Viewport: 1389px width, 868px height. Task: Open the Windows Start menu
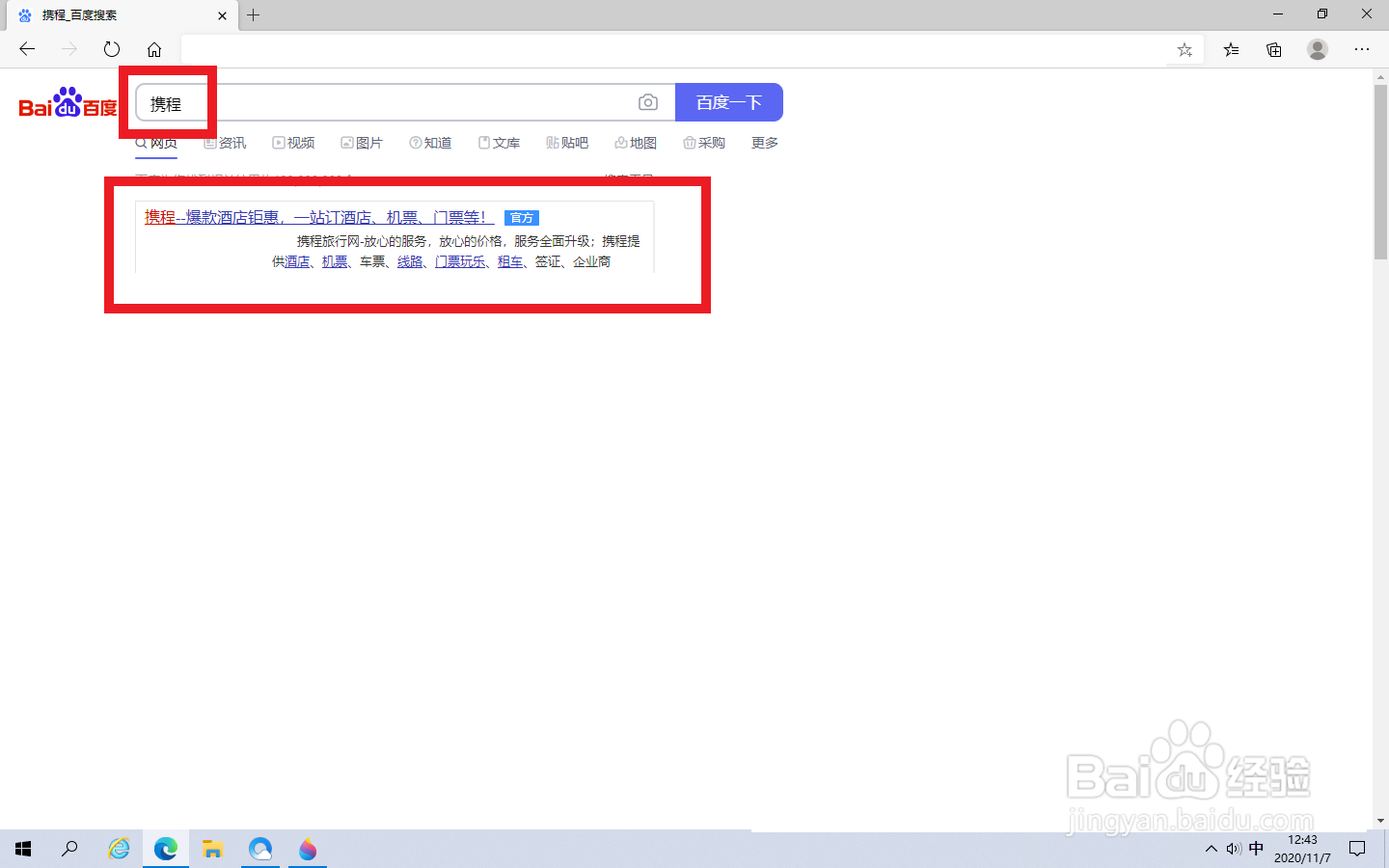pyautogui.click(x=23, y=849)
